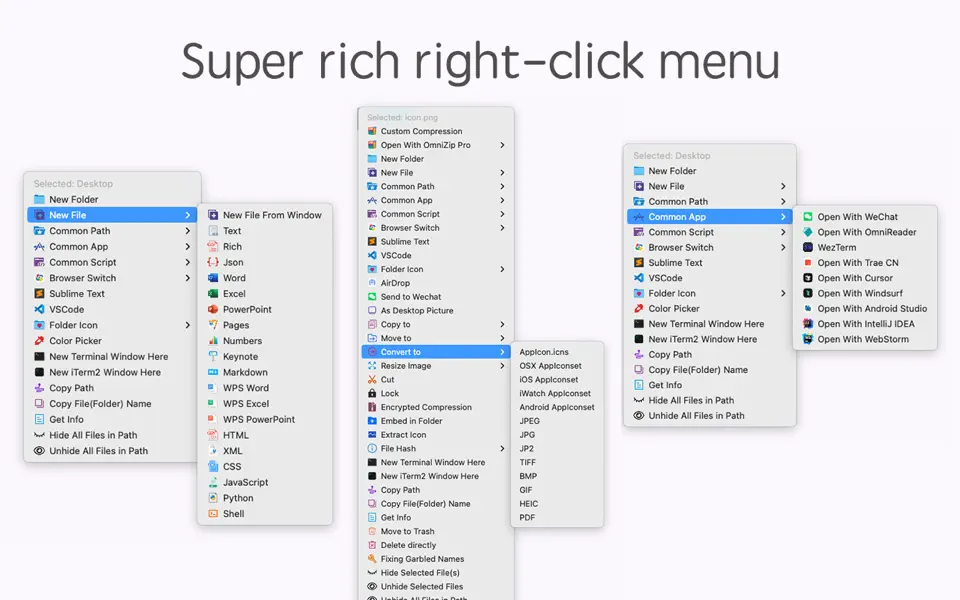
Task: Select PDF as the conversion format
Action: pyautogui.click(x=527, y=518)
